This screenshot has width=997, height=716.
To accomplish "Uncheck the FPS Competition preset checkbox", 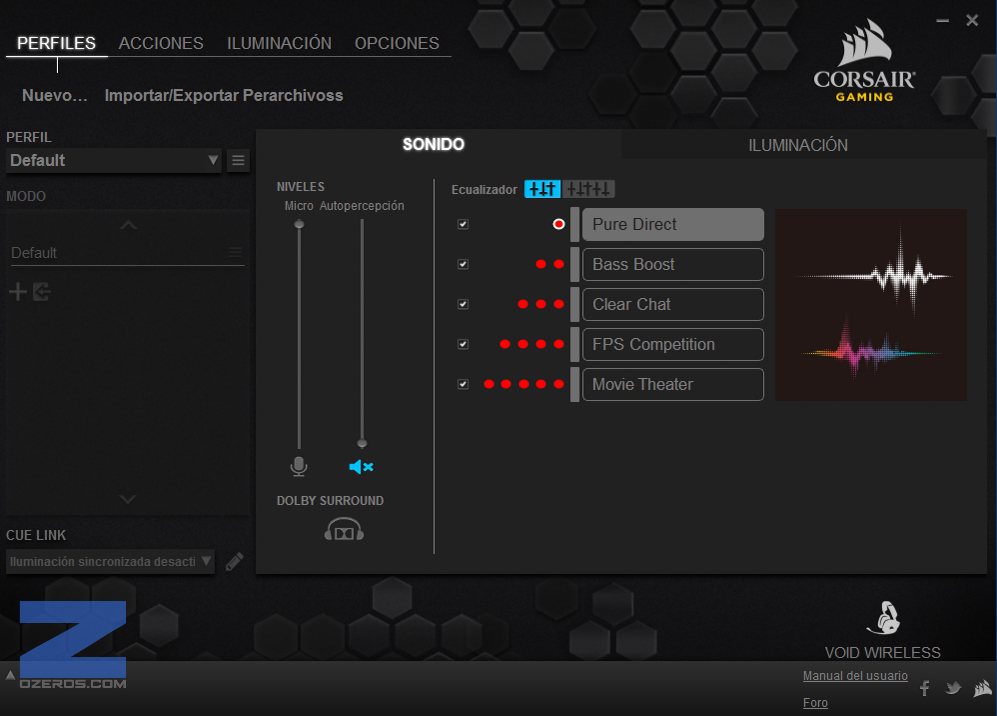I will 463,344.
